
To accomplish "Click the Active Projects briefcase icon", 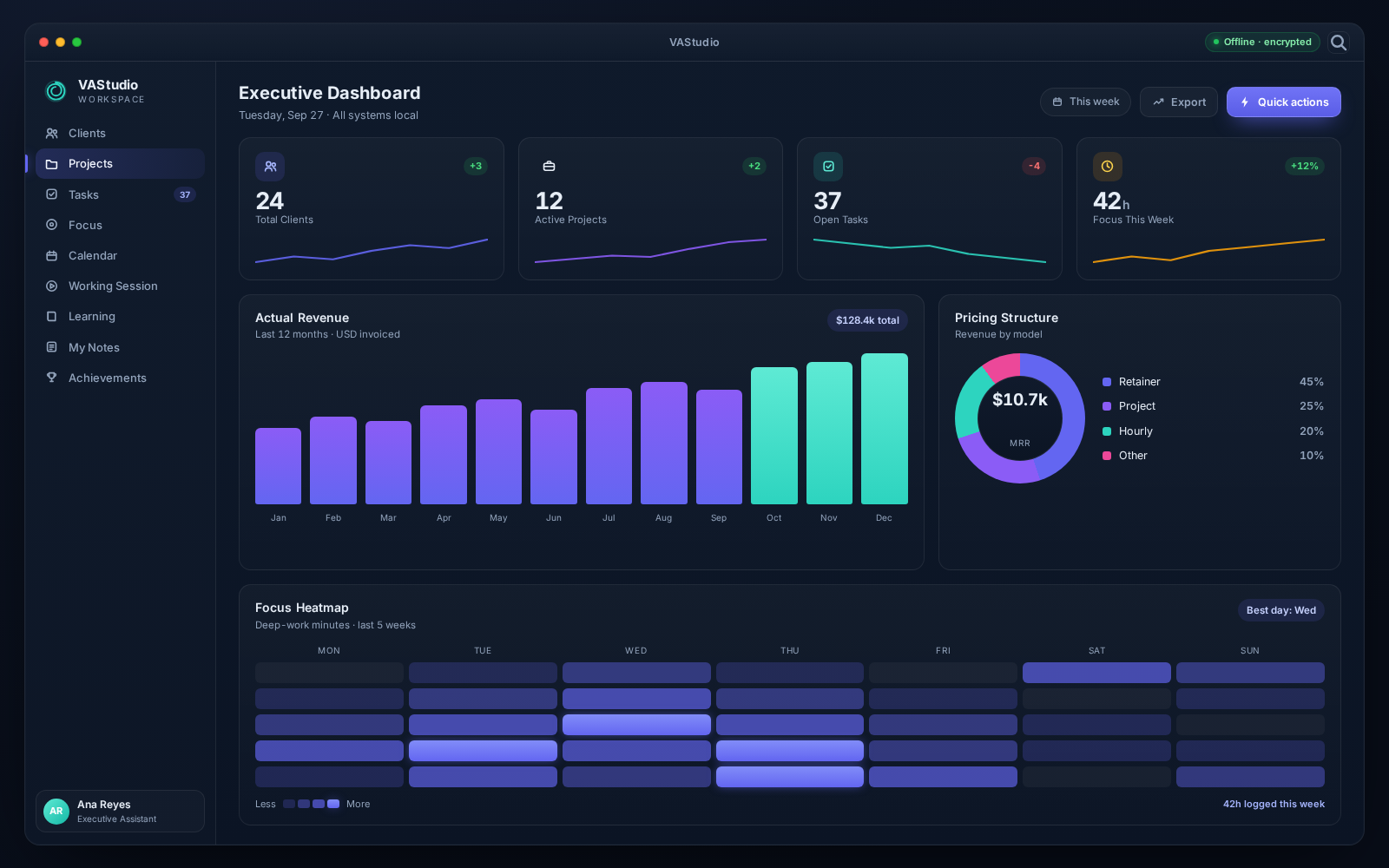I will click(550, 167).
